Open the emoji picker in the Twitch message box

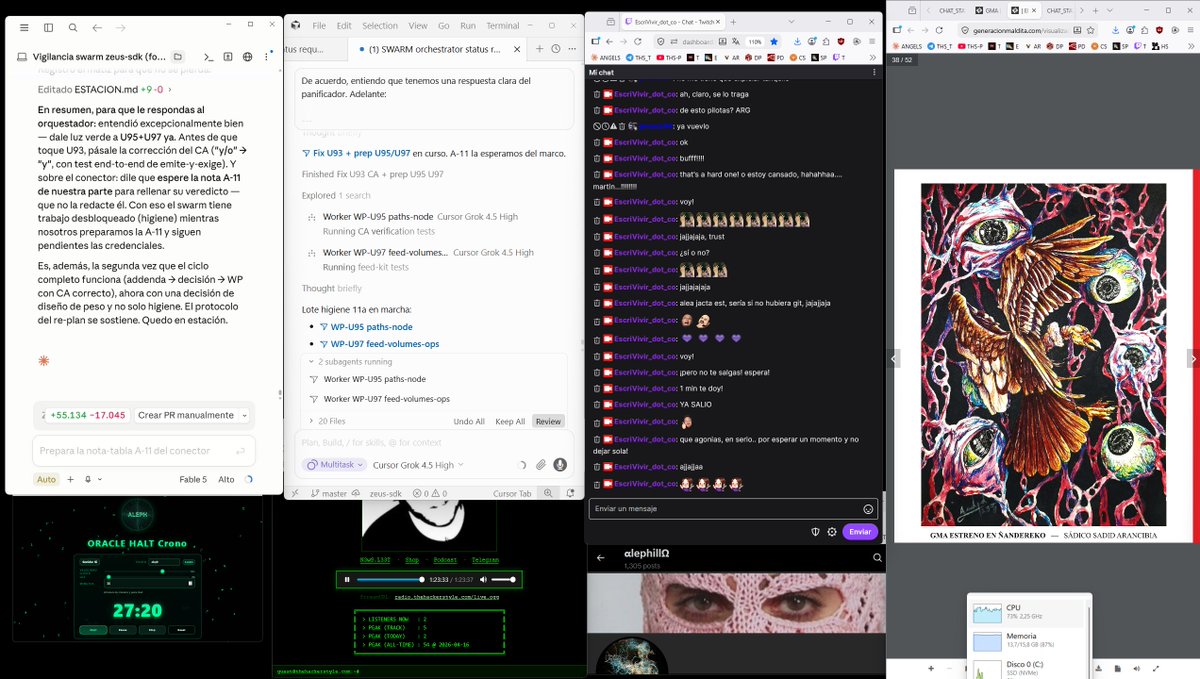pyautogui.click(x=868, y=509)
